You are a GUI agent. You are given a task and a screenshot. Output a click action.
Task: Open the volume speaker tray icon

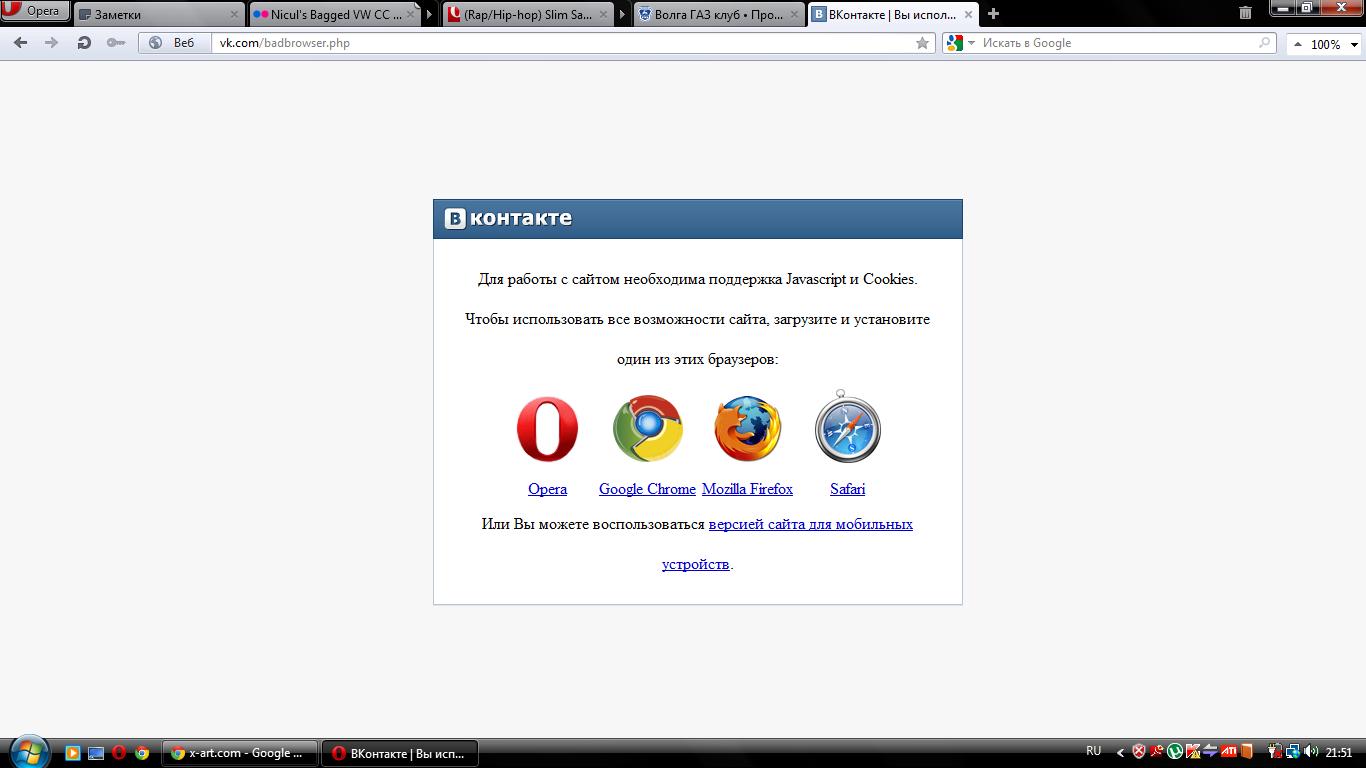[1311, 752]
